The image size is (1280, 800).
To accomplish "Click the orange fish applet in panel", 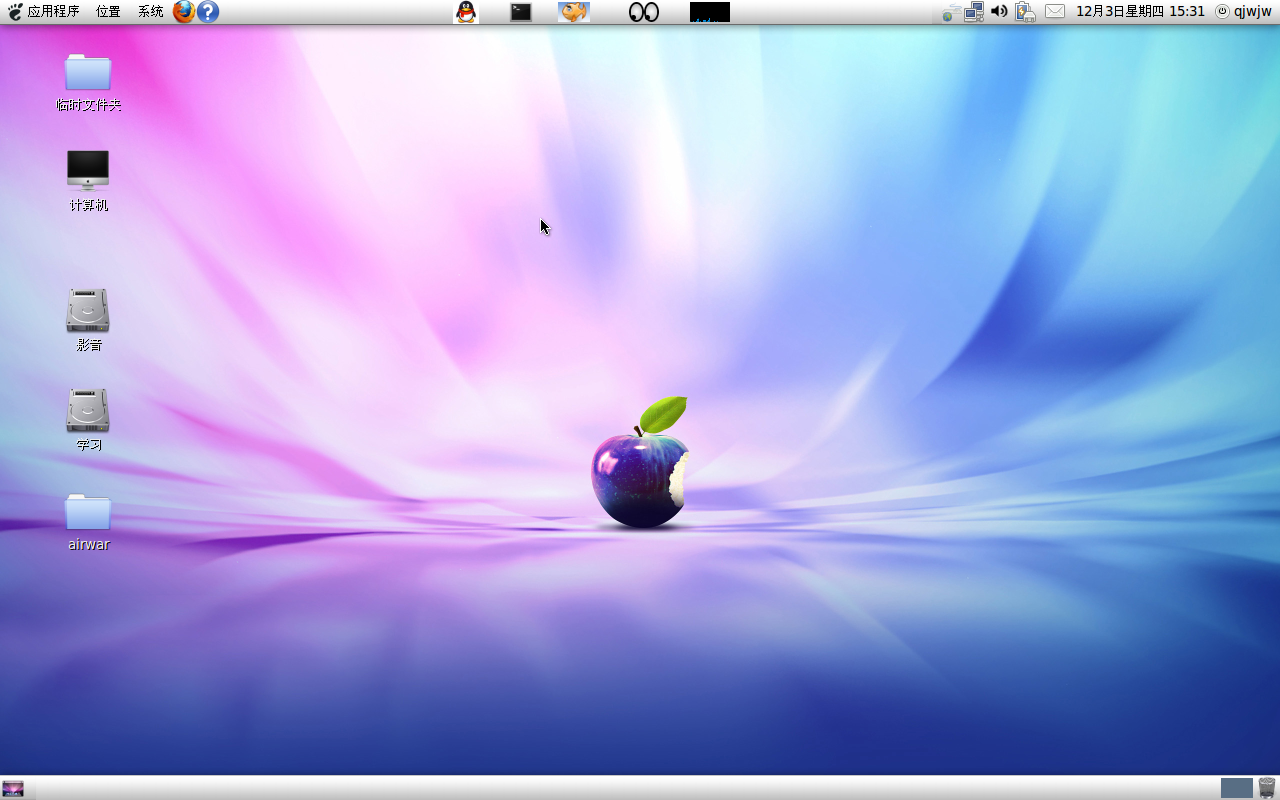I will [x=574, y=12].
